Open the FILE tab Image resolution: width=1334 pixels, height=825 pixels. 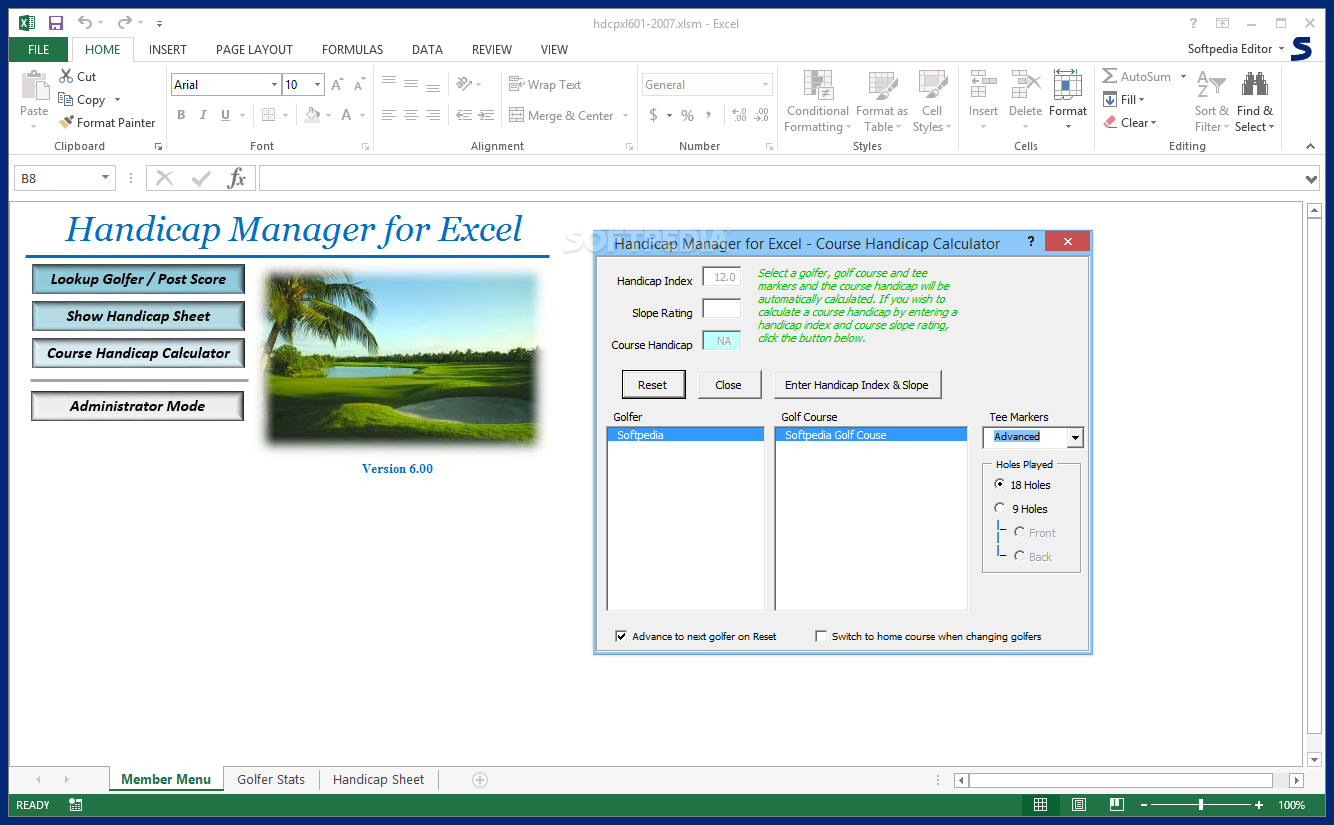[x=39, y=49]
